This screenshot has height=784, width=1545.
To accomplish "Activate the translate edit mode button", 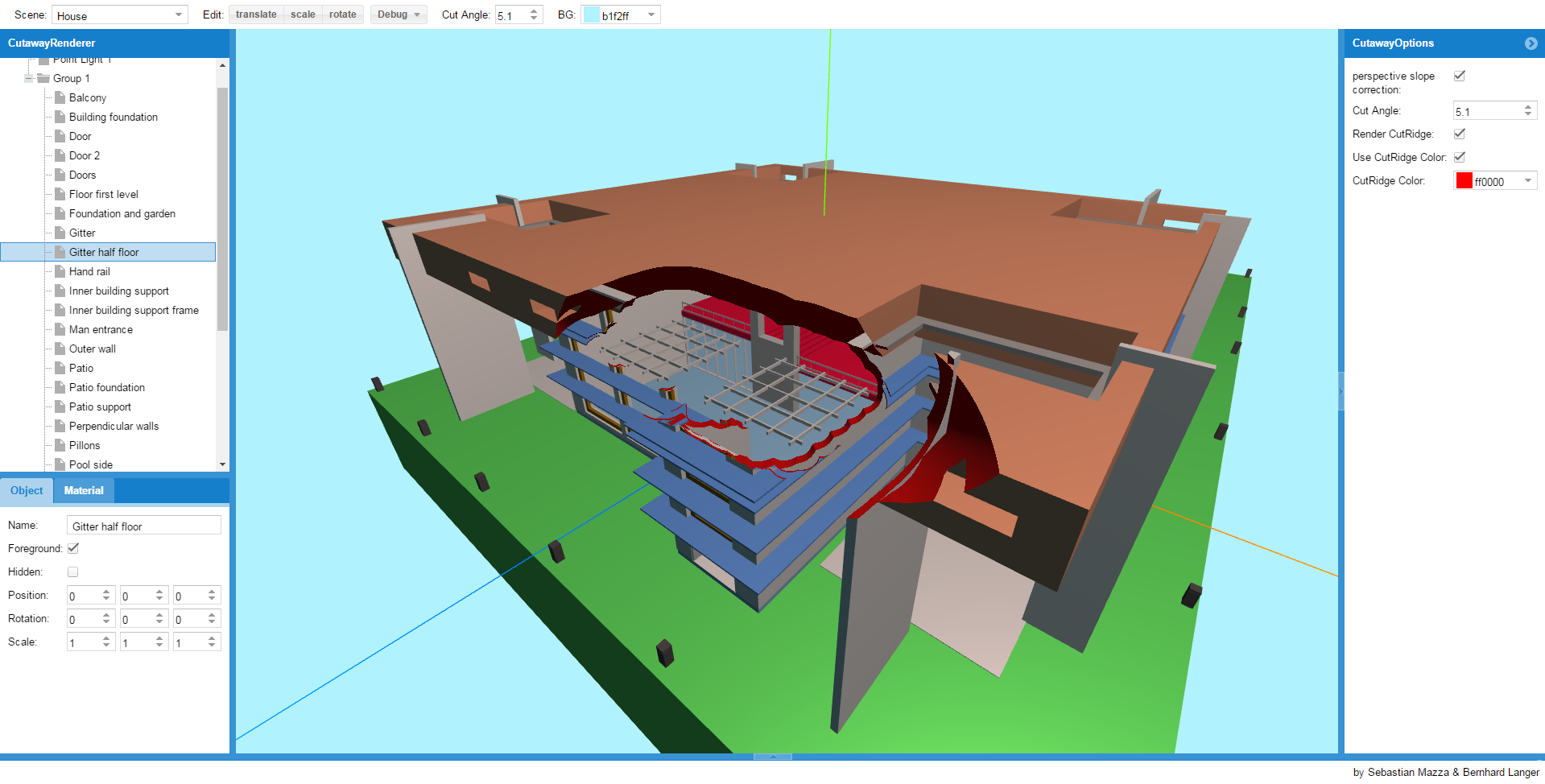I will point(256,14).
